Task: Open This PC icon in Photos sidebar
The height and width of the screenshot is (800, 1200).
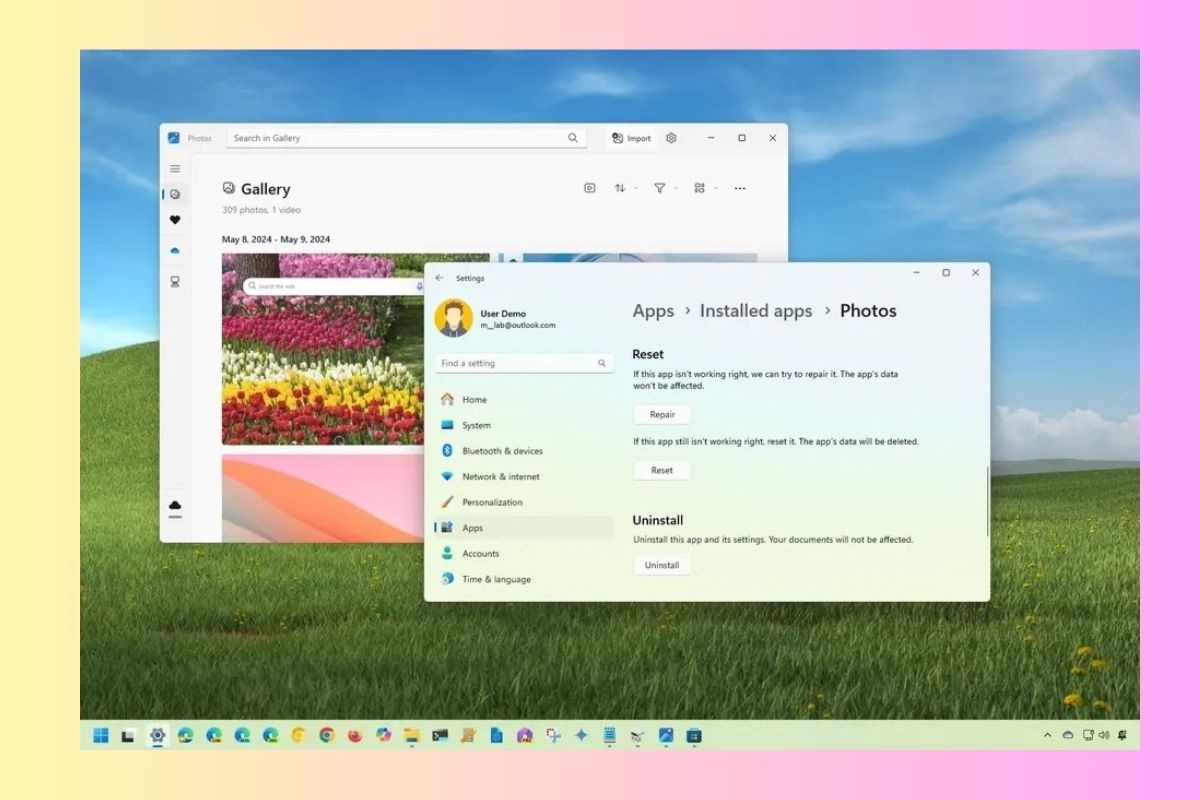Action: point(175,282)
